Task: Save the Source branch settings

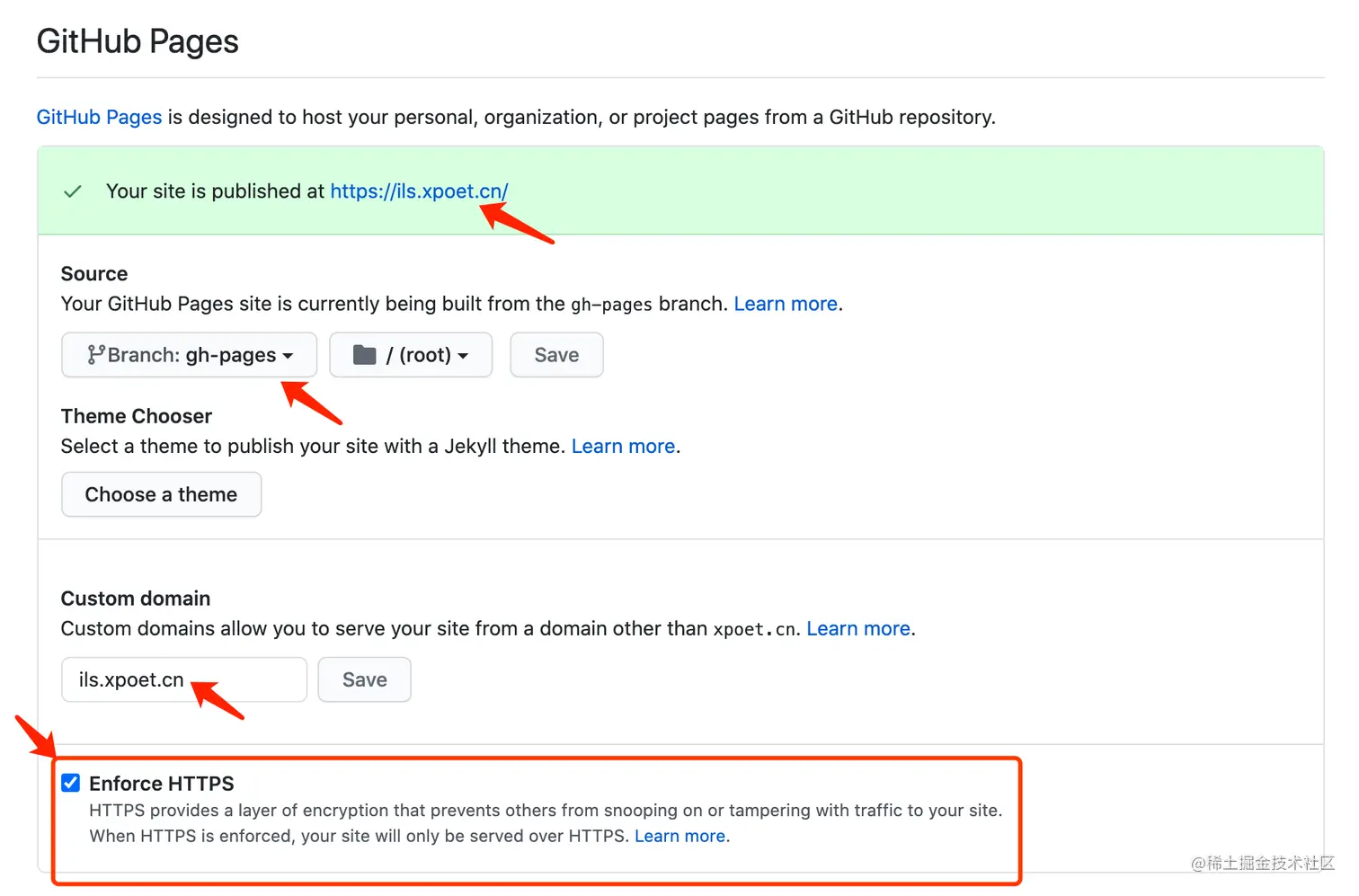Action: (556, 355)
